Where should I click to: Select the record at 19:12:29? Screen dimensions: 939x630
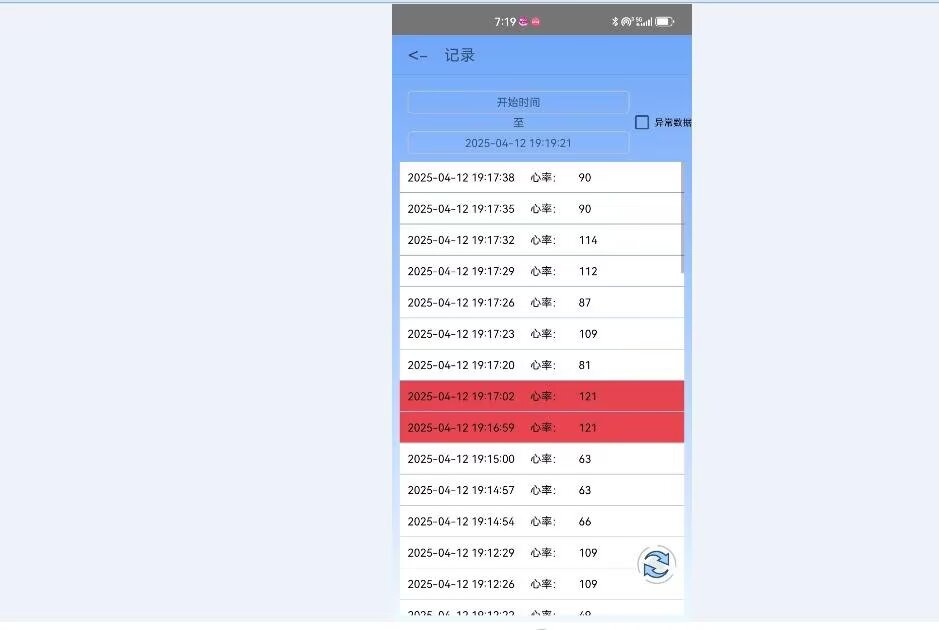(541, 553)
